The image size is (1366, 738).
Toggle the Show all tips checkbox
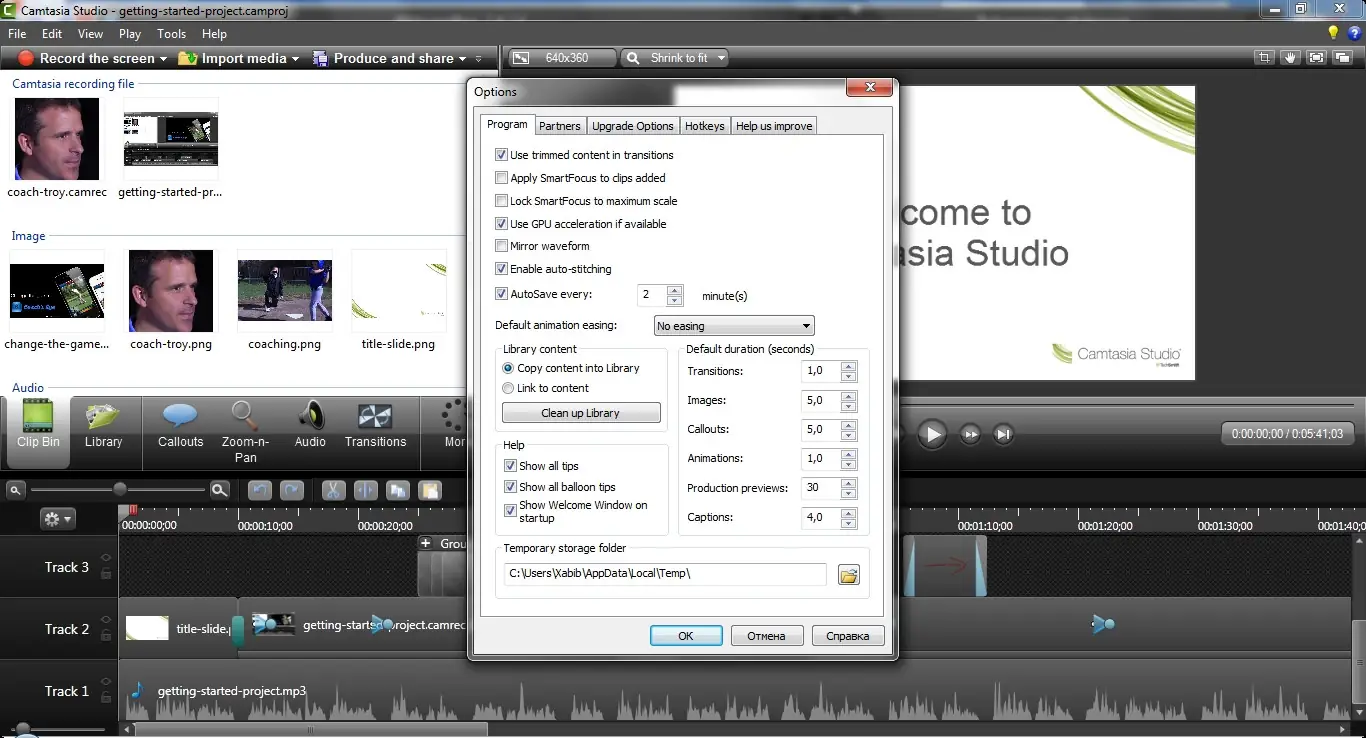pyautogui.click(x=511, y=466)
